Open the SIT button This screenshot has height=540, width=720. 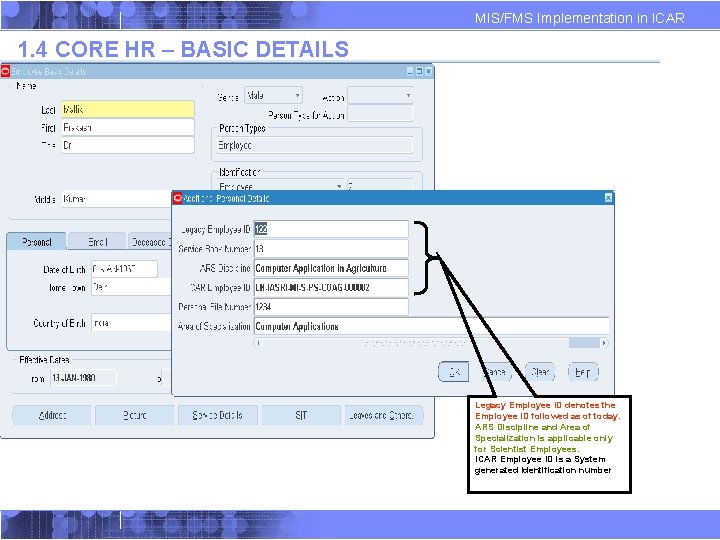tap(301, 415)
